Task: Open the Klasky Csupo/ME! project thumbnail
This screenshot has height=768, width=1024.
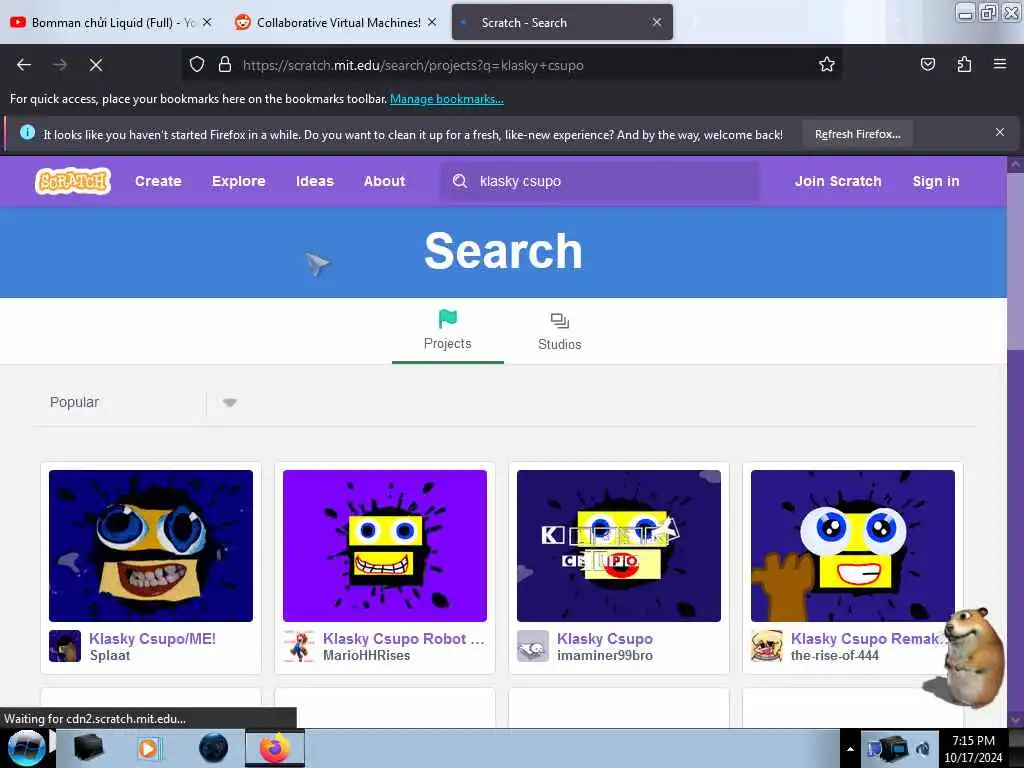Action: coord(151,546)
